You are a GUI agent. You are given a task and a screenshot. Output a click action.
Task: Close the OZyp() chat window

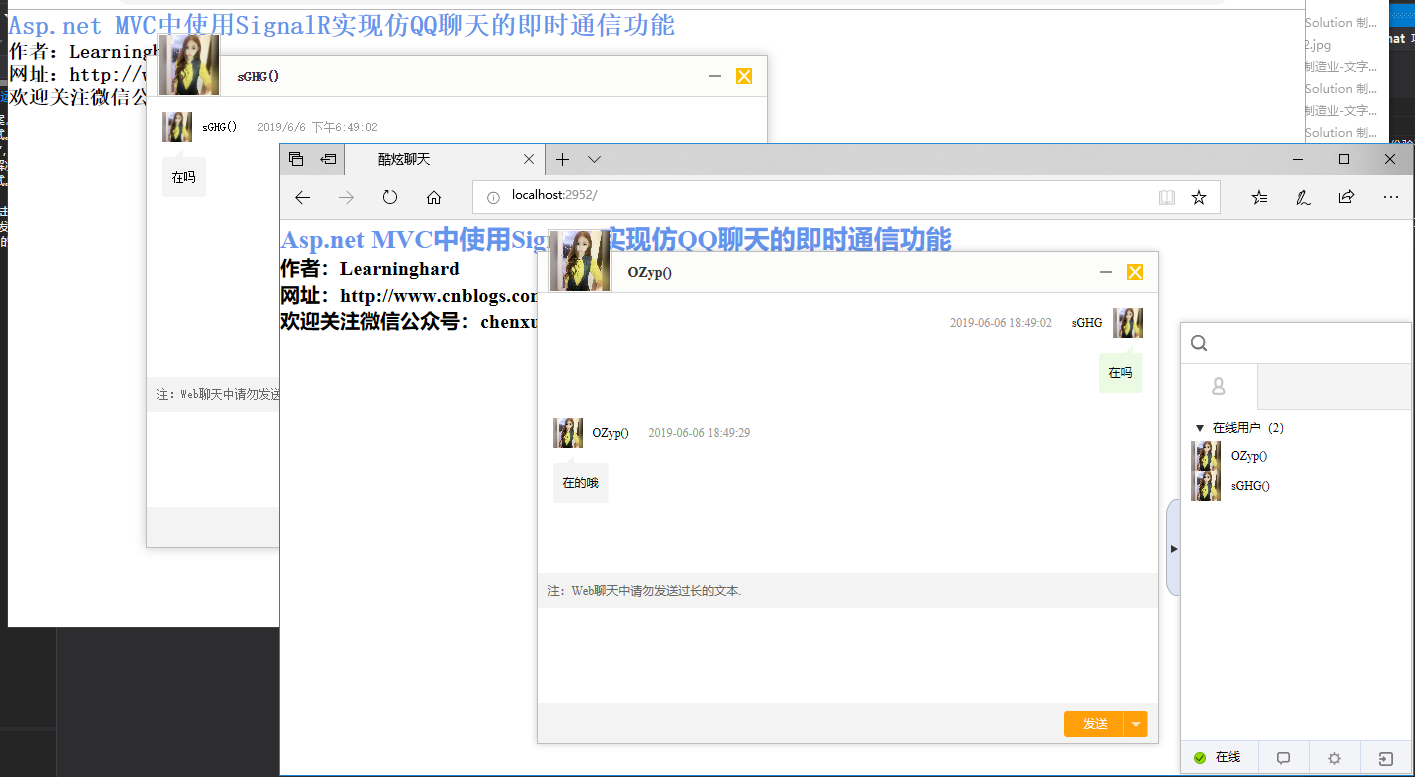[1135, 272]
